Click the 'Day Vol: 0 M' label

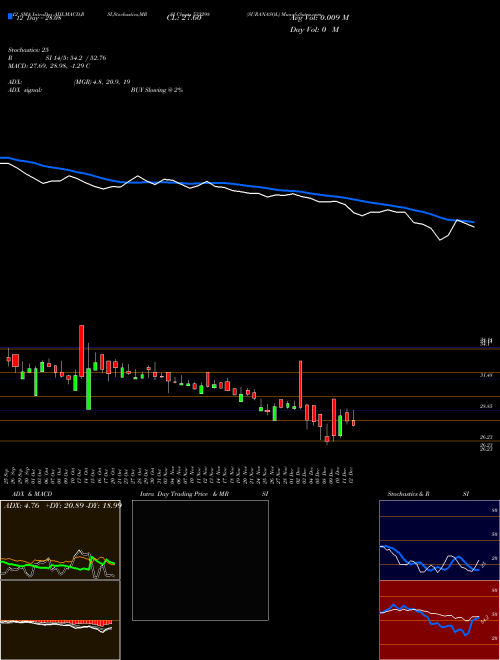pyautogui.click(x=314, y=30)
